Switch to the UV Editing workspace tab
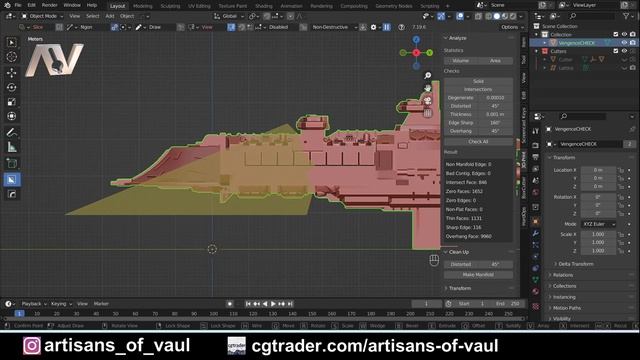Screen dimensions: 640x360 [199, 6]
